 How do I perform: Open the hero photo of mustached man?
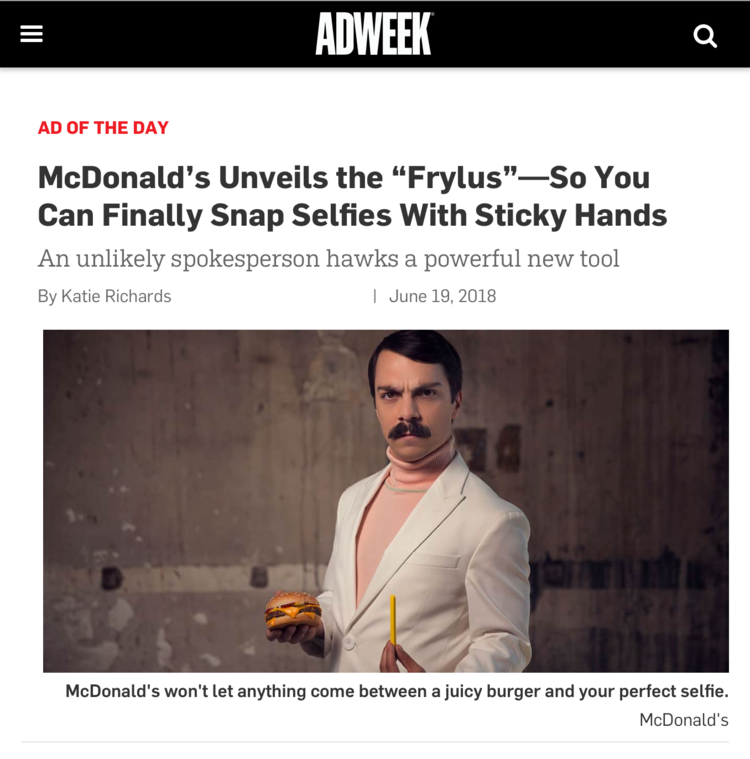coord(386,501)
